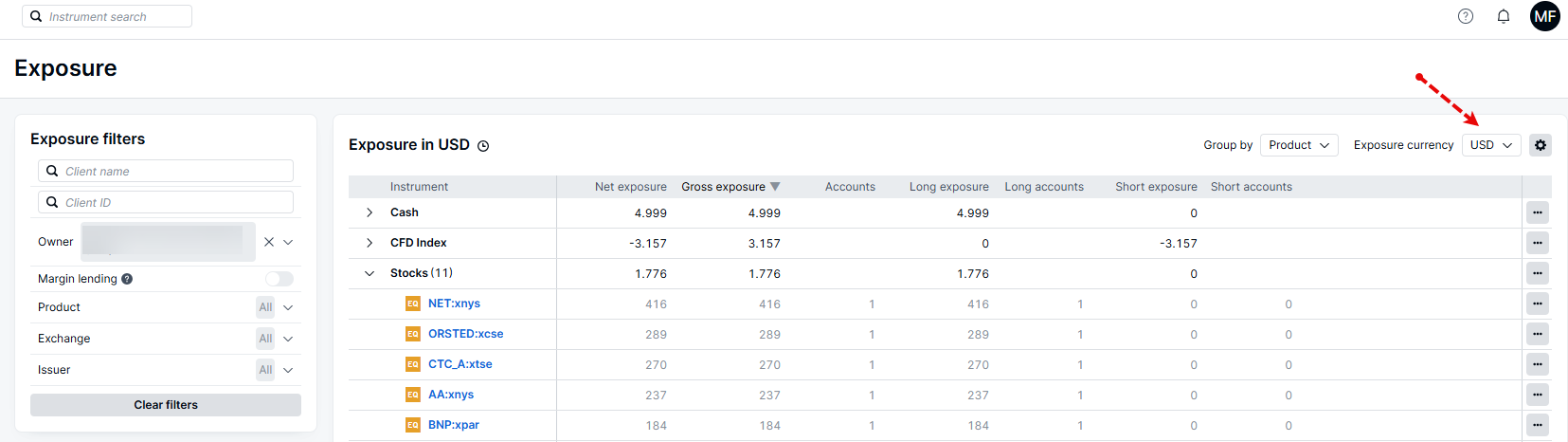Open the ORSTED:xcse instrument link
This screenshot has height=442, width=1568.
pyautogui.click(x=465, y=334)
